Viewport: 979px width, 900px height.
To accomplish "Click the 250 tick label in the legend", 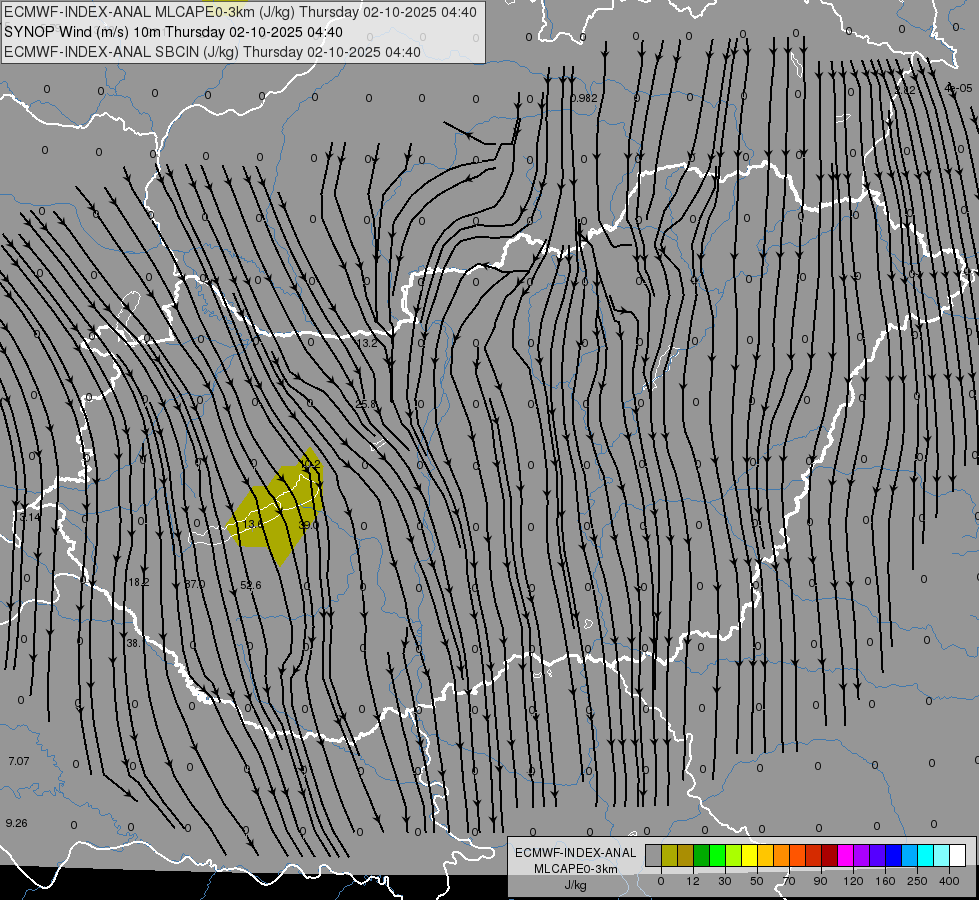I will [x=917, y=881].
